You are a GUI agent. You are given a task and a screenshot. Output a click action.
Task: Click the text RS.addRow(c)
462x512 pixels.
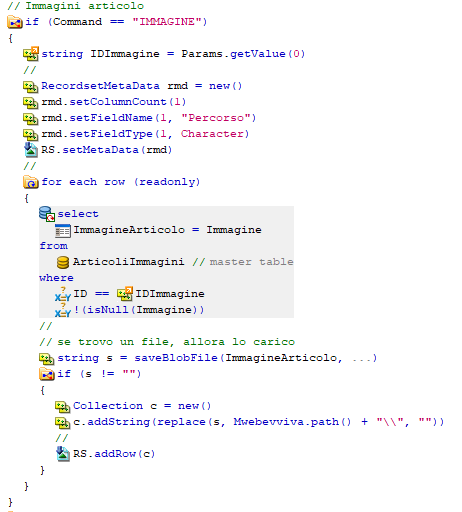(x=114, y=454)
